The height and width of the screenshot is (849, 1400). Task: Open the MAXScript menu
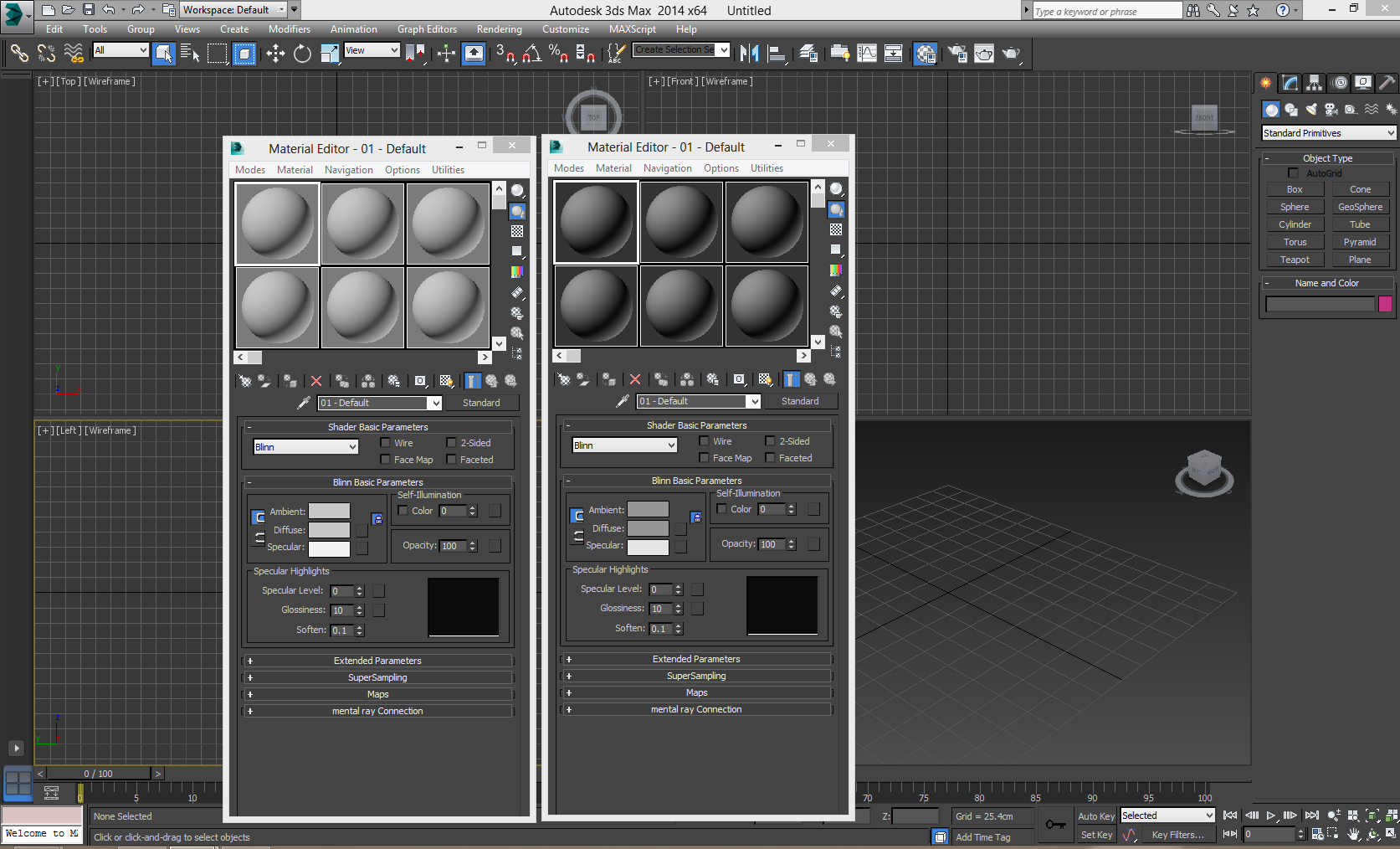[633, 29]
